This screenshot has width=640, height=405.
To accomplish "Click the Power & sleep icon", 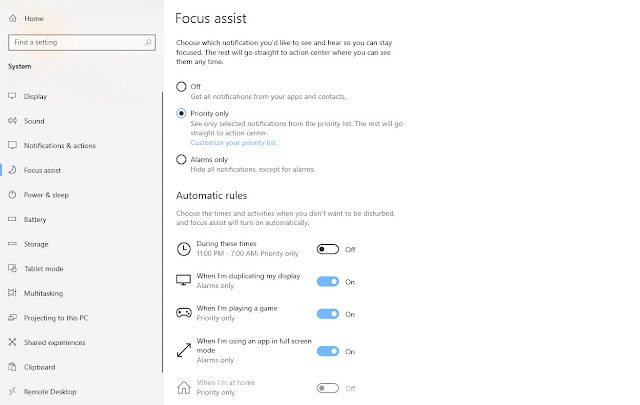I will (x=12, y=195).
